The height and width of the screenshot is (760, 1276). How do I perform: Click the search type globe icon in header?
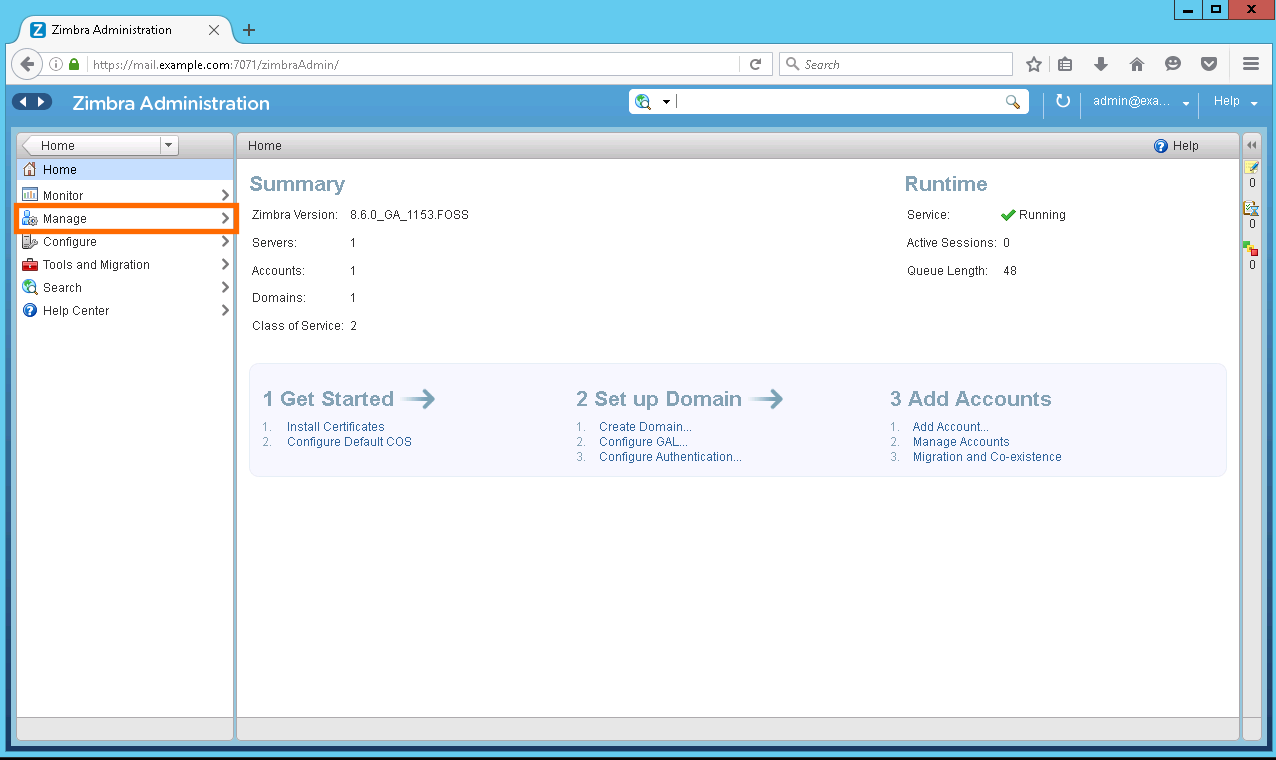point(643,102)
